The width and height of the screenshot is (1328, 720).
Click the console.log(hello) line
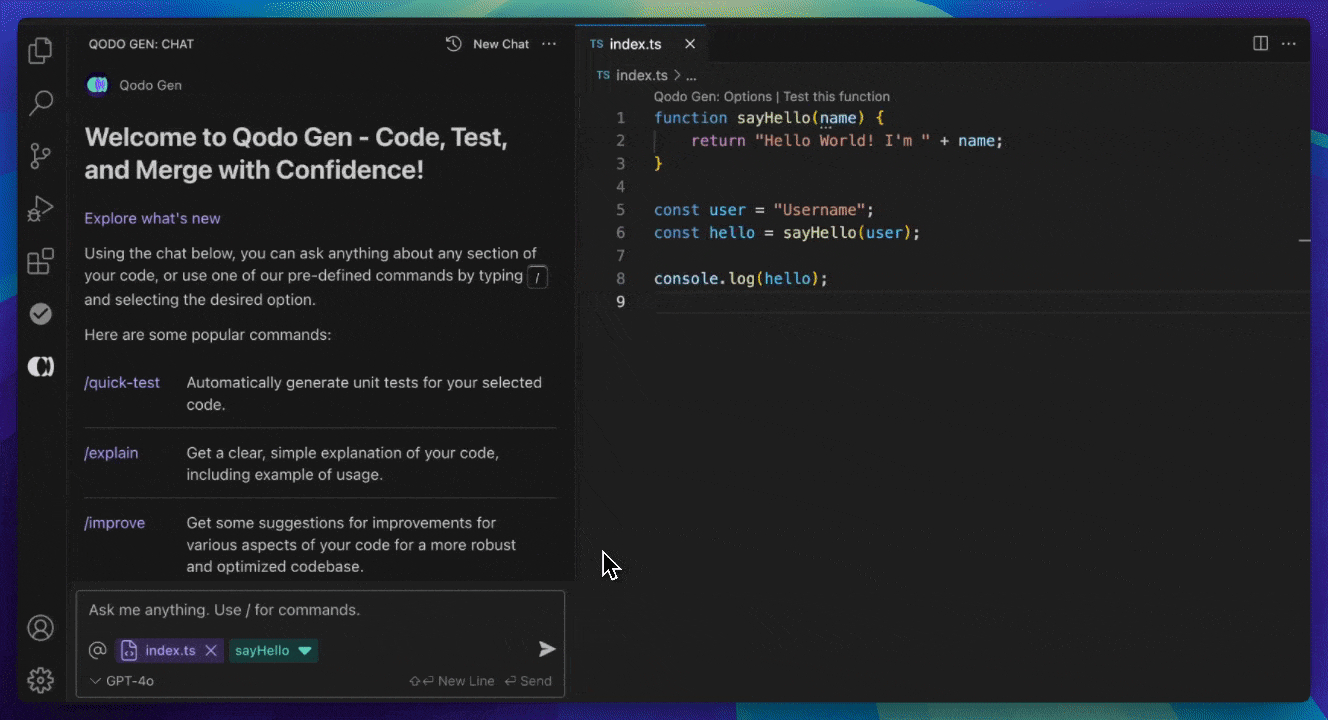tap(741, 278)
